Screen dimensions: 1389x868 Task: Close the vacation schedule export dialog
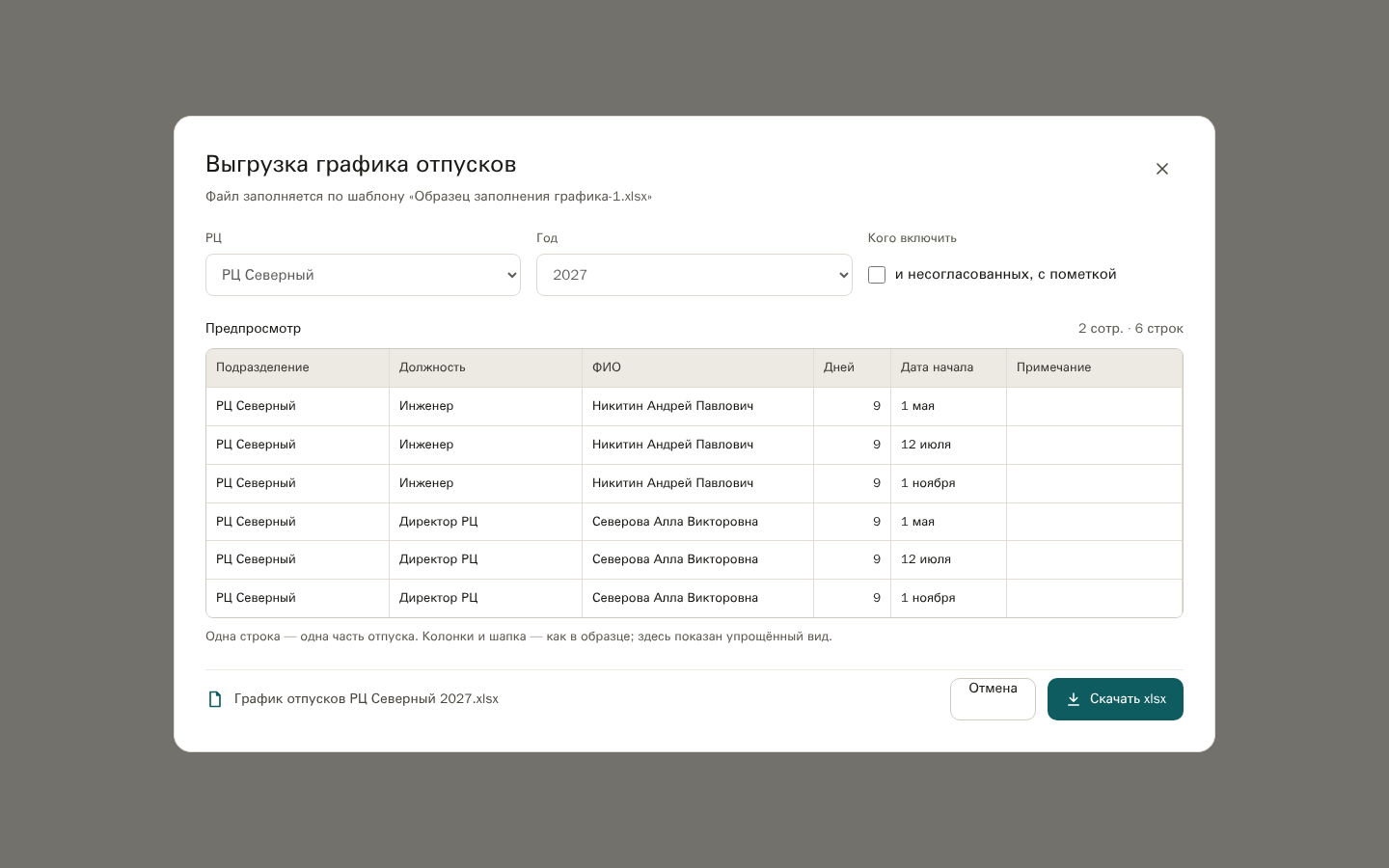click(1161, 169)
